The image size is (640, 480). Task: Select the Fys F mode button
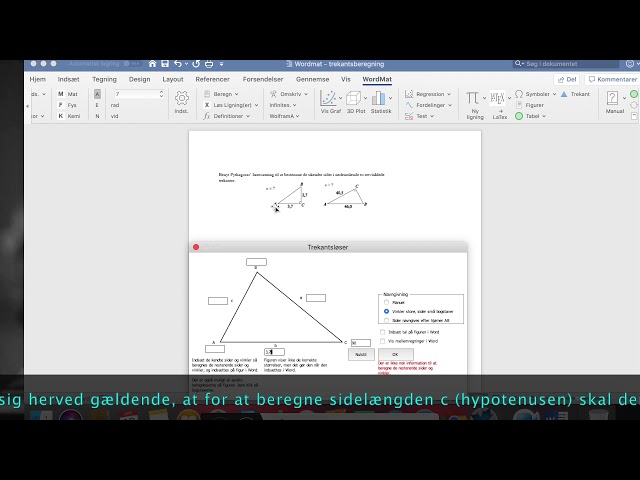(67, 105)
